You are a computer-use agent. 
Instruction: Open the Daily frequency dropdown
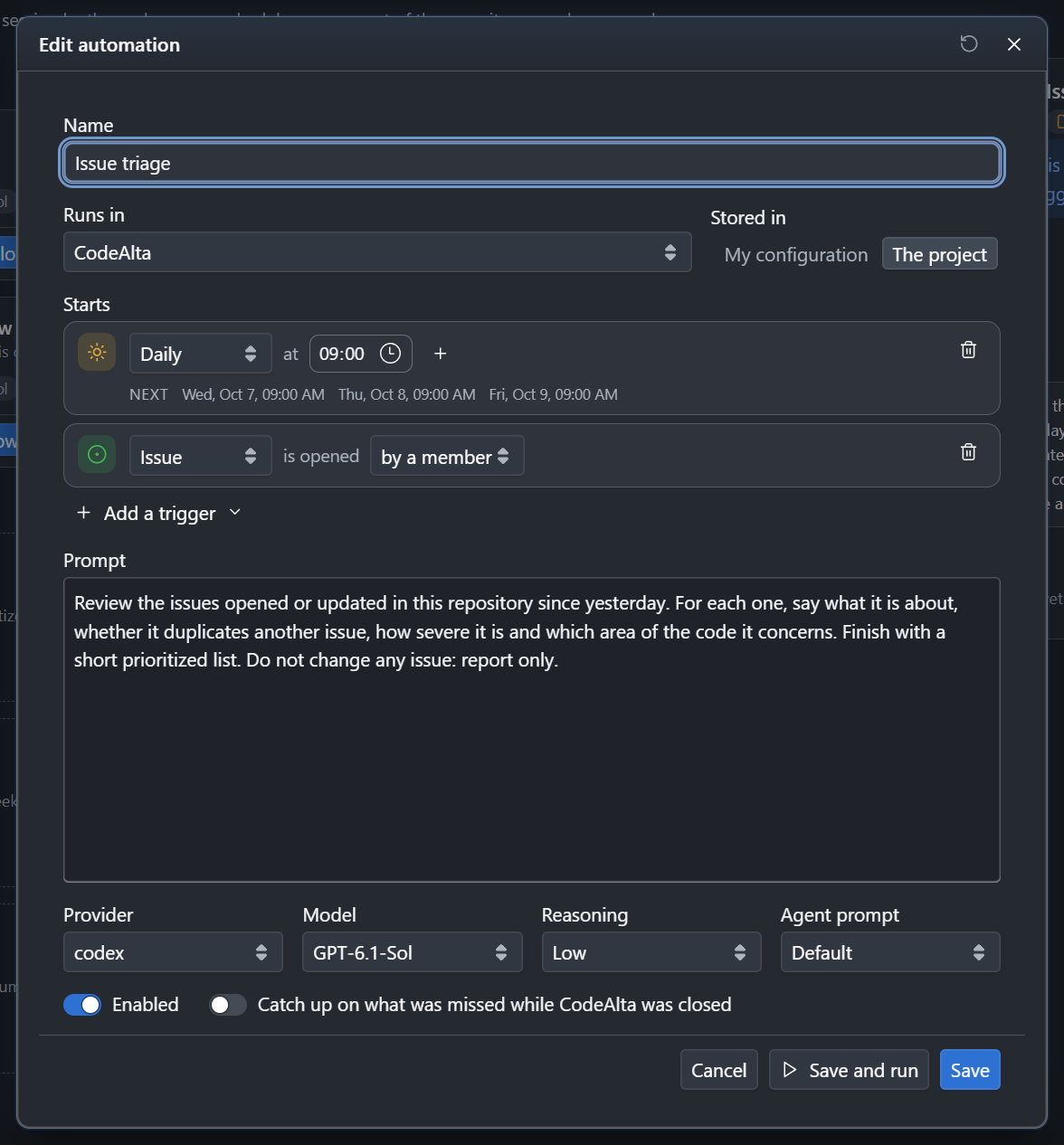pos(200,354)
